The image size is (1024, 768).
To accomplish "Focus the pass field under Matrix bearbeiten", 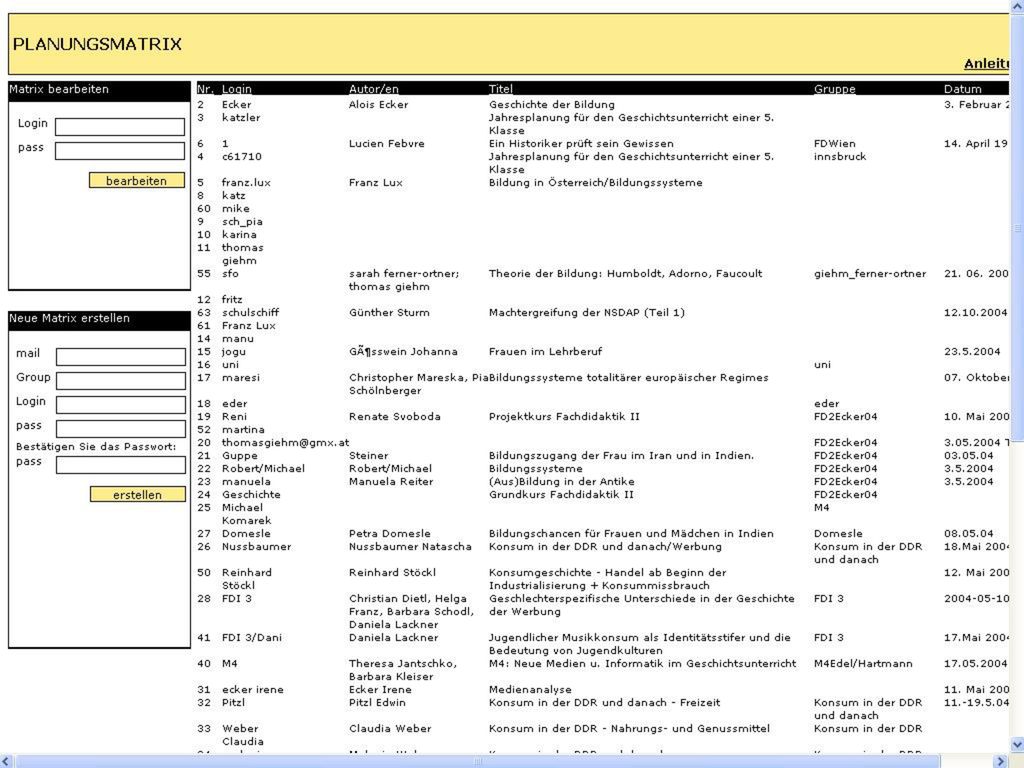I will pyautogui.click(x=120, y=151).
